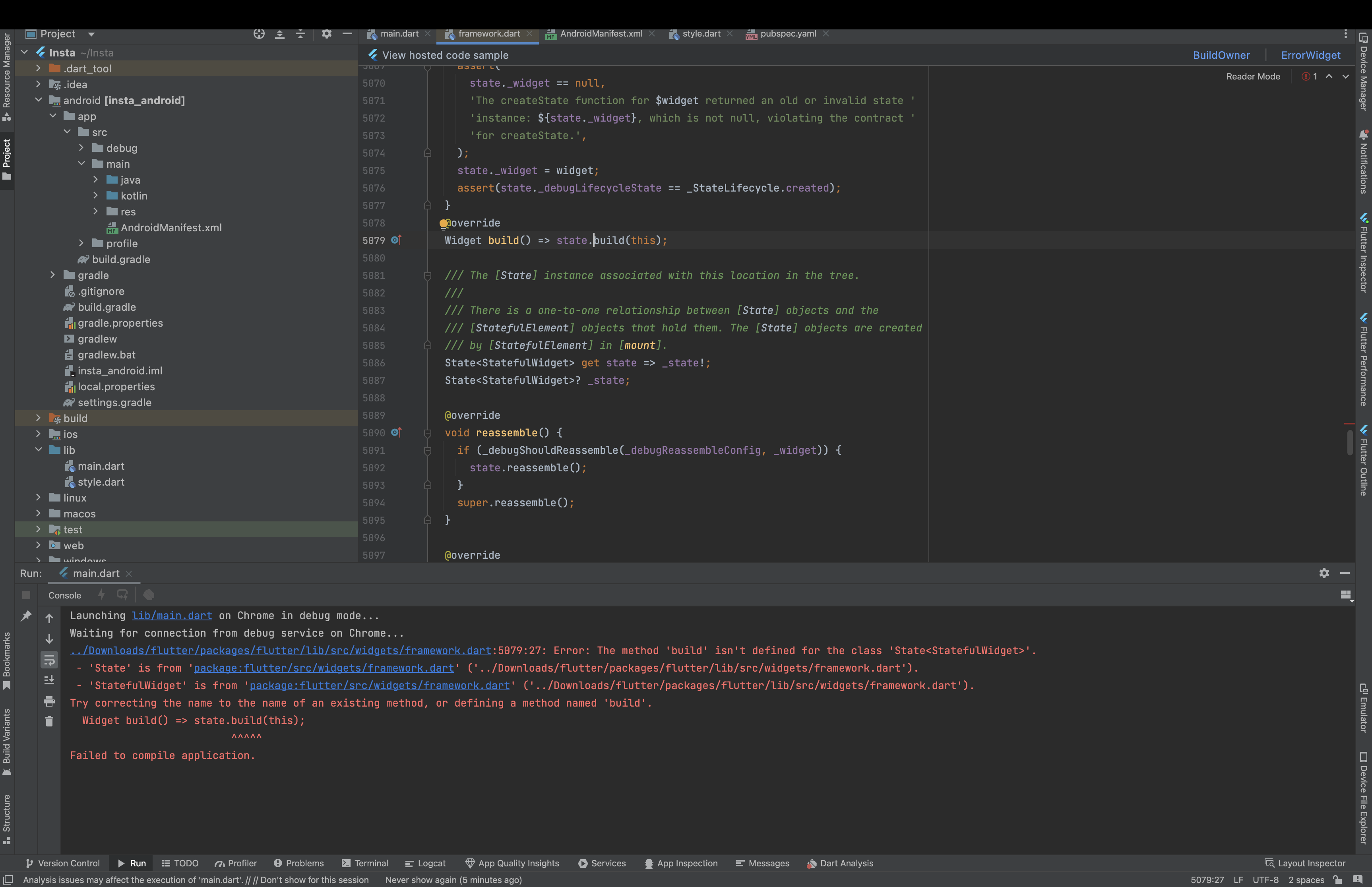Click the editor tabs more-options icon
Screen dimensions: 1372x887
pos(1345,34)
